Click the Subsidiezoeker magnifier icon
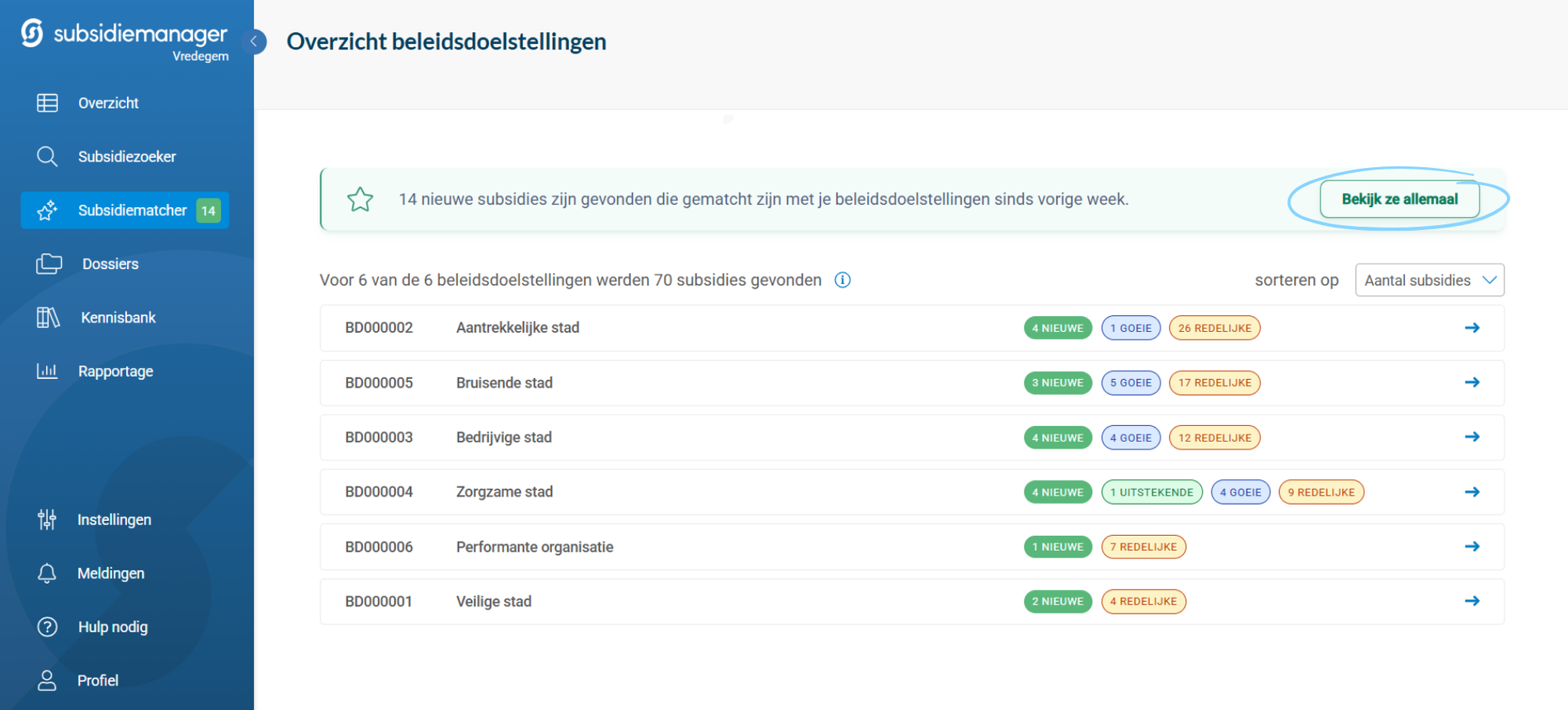 pyautogui.click(x=47, y=156)
